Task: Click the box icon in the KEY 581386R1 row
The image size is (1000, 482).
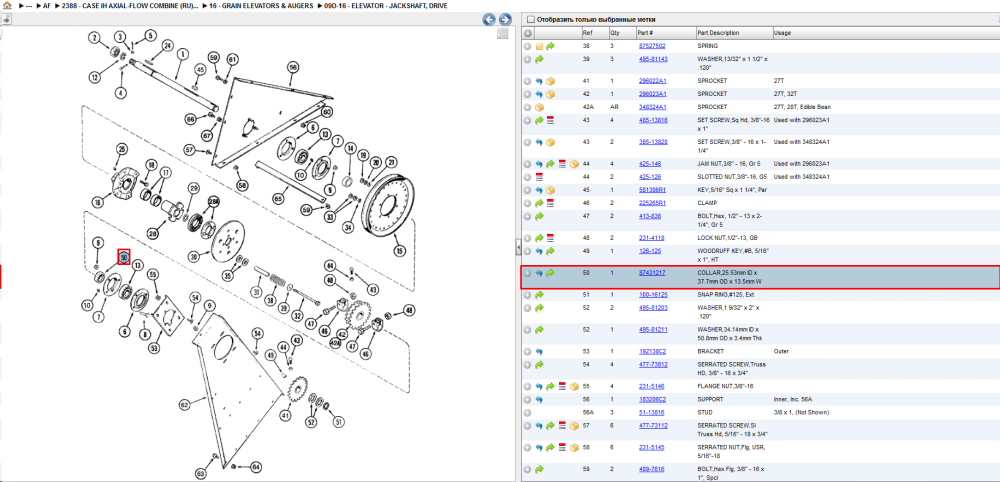Action: pyautogui.click(x=550, y=190)
